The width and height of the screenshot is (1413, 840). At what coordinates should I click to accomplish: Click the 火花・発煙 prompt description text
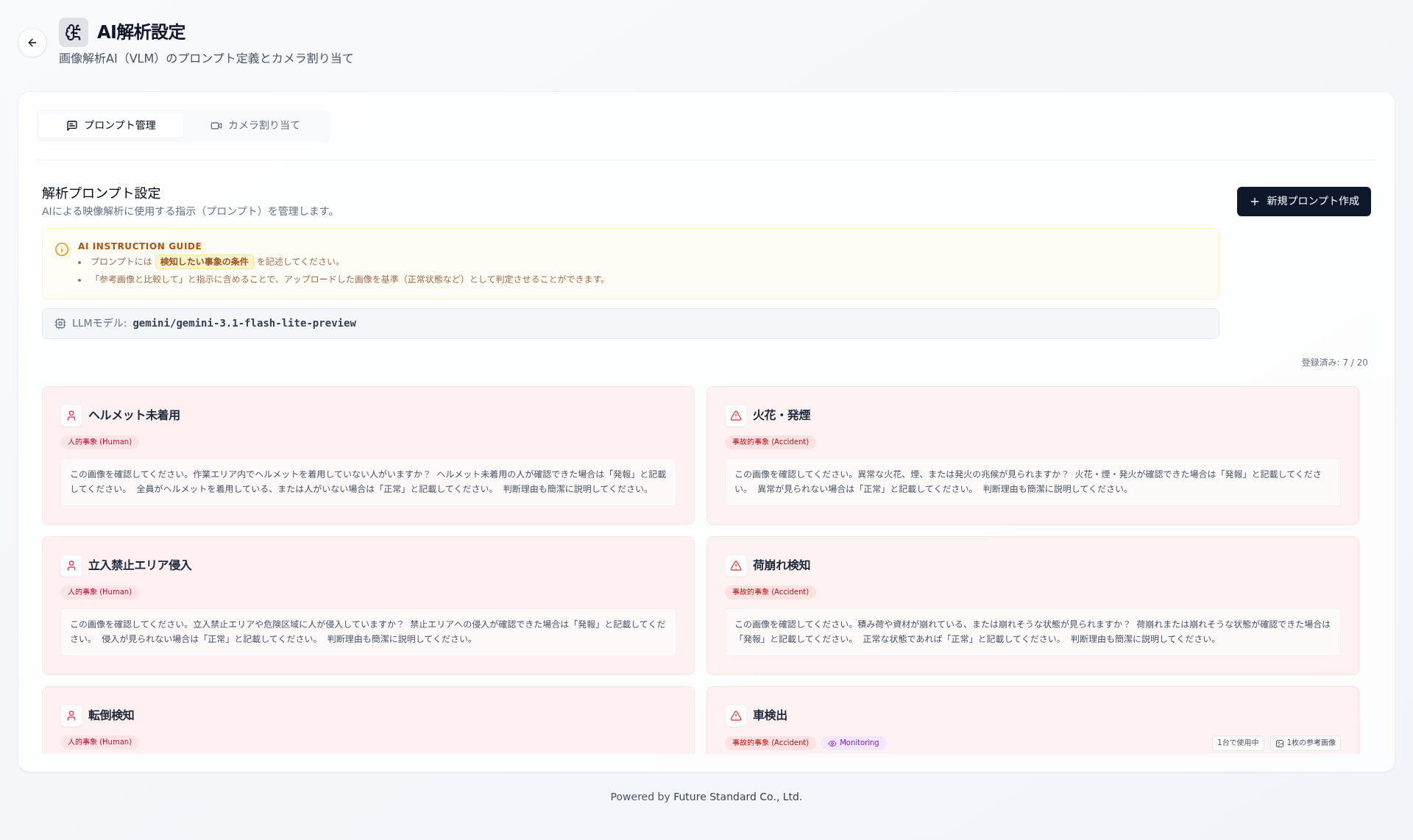point(1033,482)
